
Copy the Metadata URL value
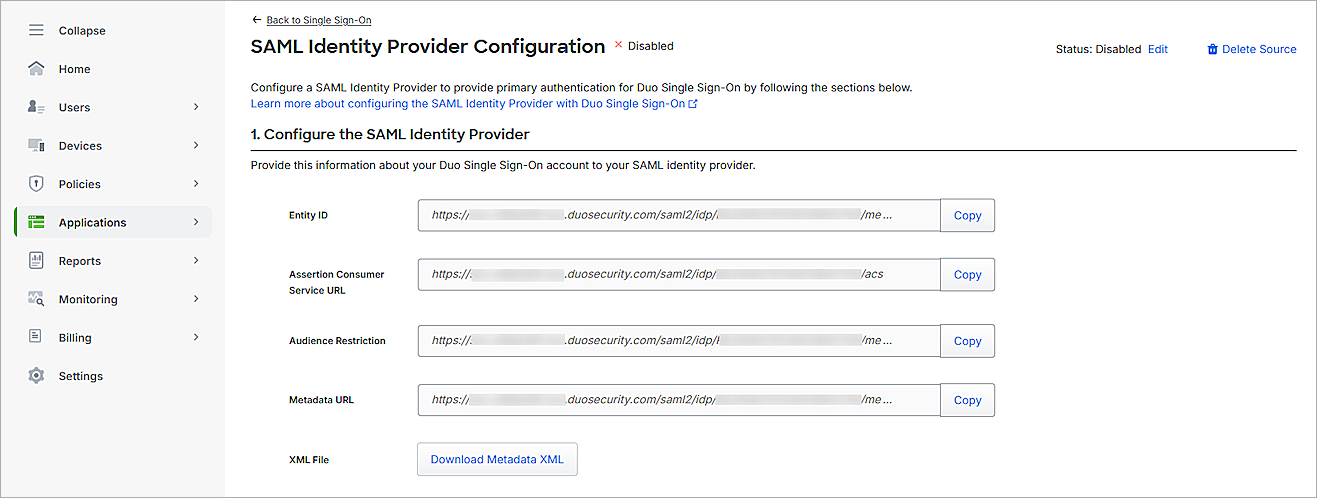point(967,400)
